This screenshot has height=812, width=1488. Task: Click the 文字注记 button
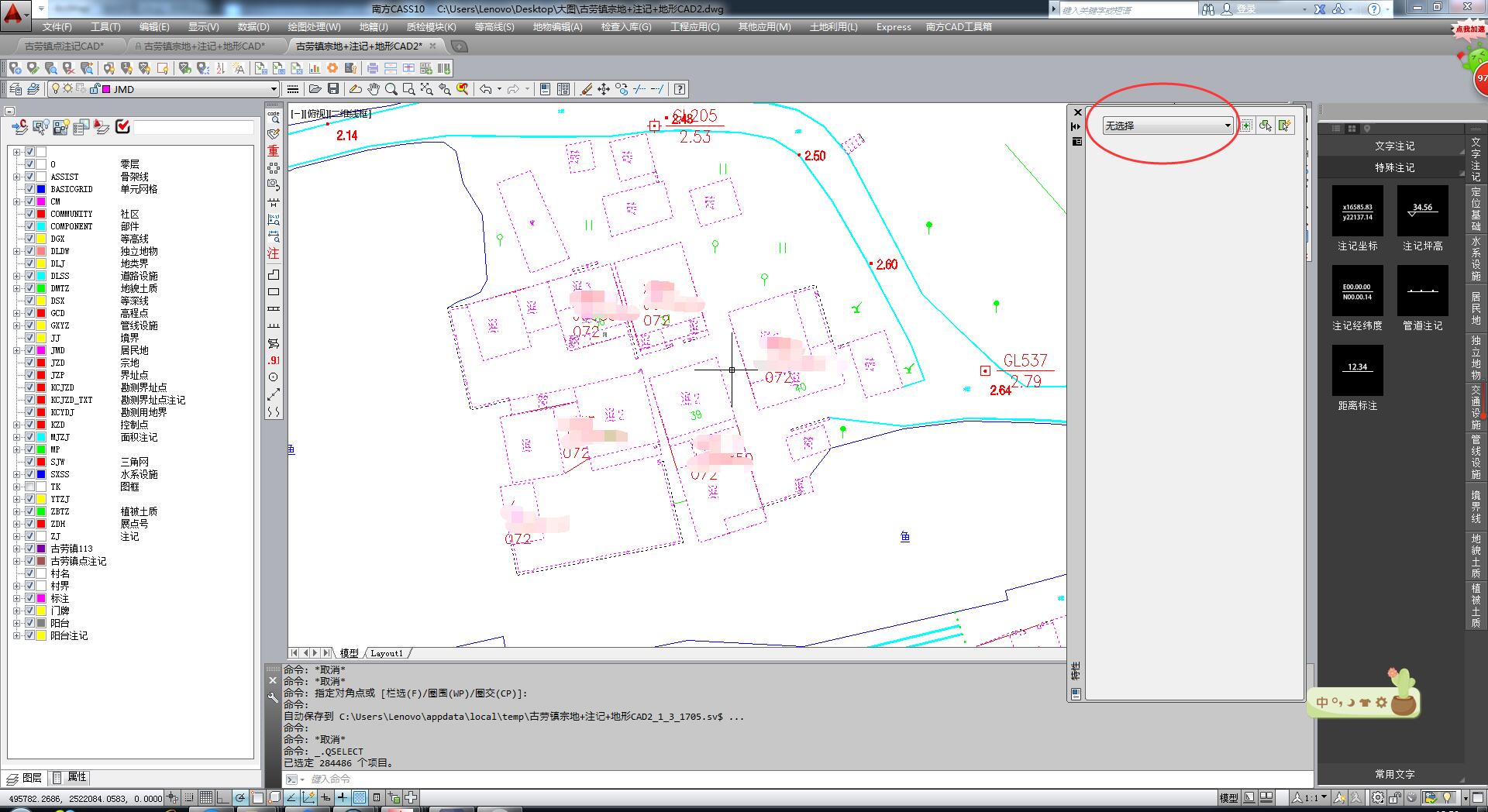click(x=1394, y=146)
